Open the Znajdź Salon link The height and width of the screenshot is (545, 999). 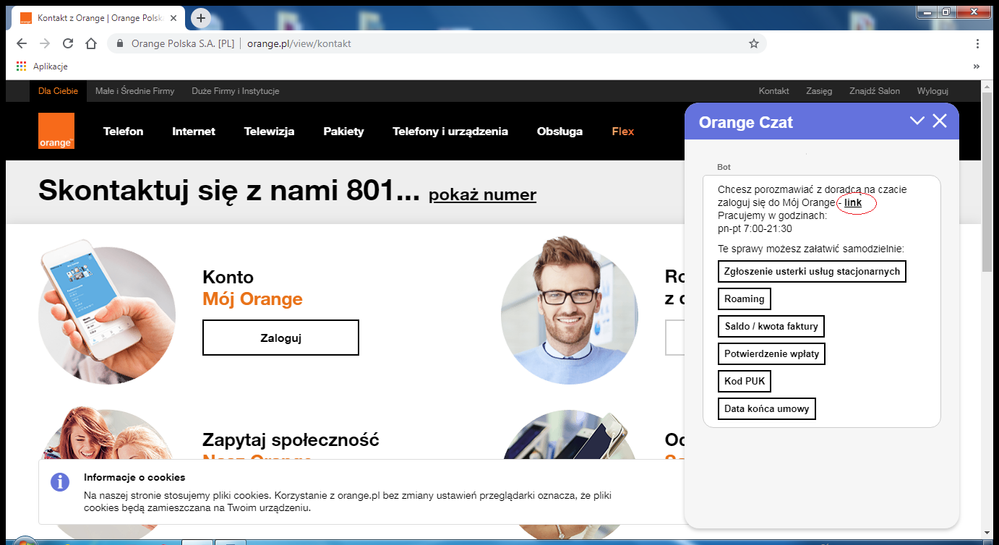coord(874,91)
